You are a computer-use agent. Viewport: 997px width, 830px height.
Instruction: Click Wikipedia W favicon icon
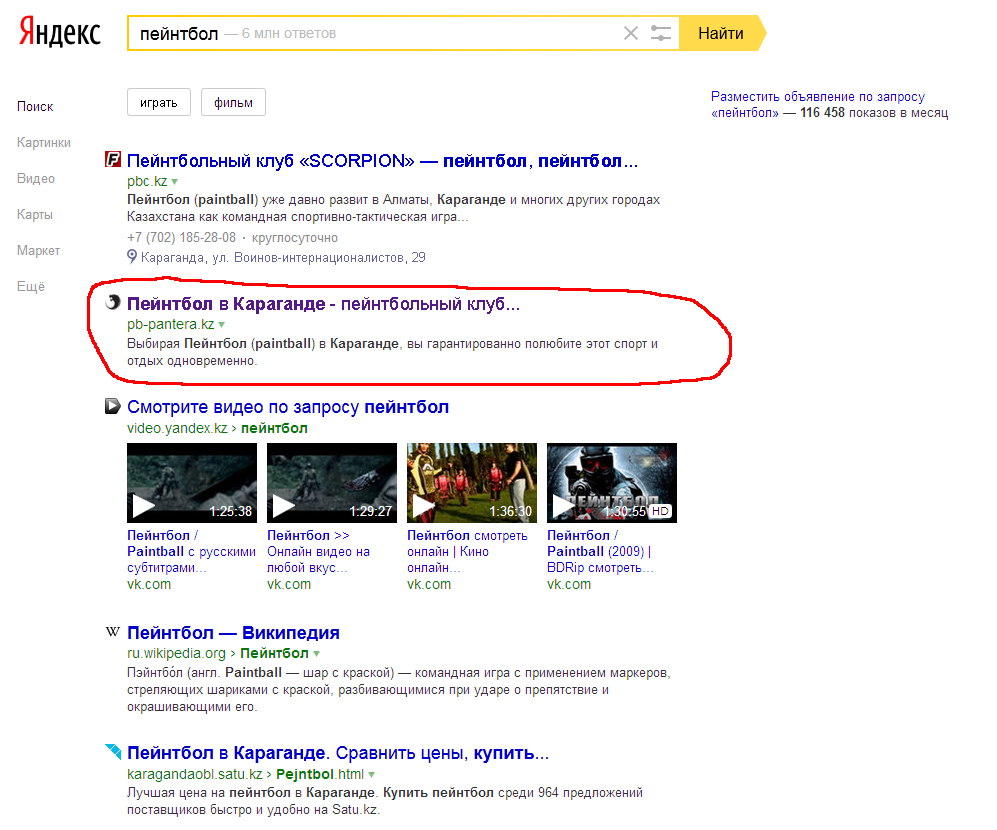(113, 632)
